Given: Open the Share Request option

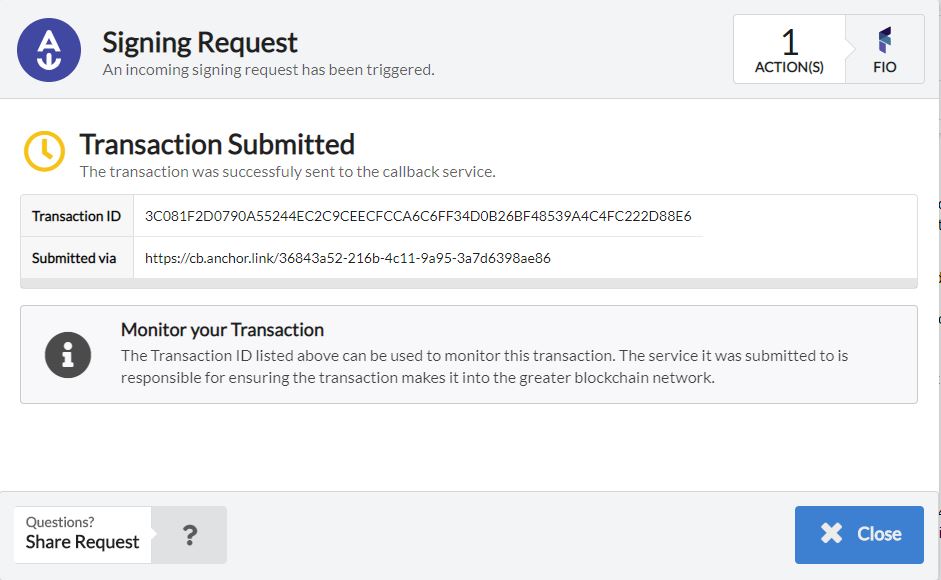Looking at the screenshot, I should pos(83,542).
